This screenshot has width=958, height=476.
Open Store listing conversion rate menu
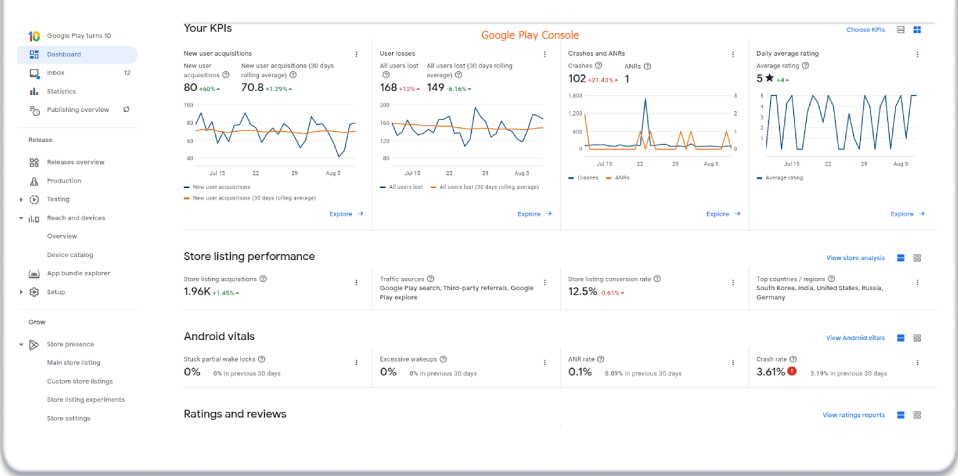(733, 283)
